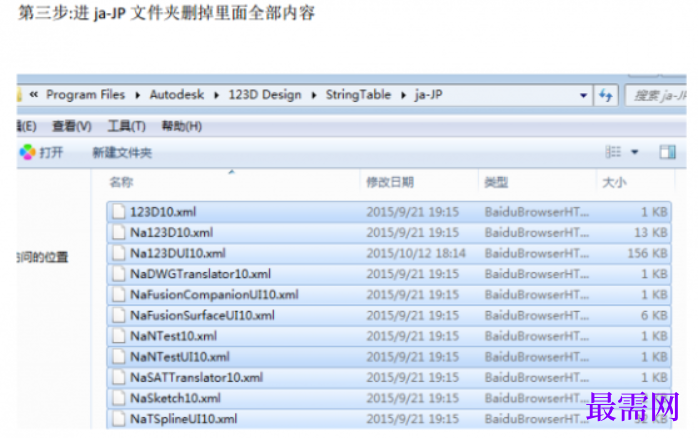Image resolution: width=698 pixels, height=438 pixels.
Task: Click the file icon of Na123DUI10.xml
Action: point(119,253)
